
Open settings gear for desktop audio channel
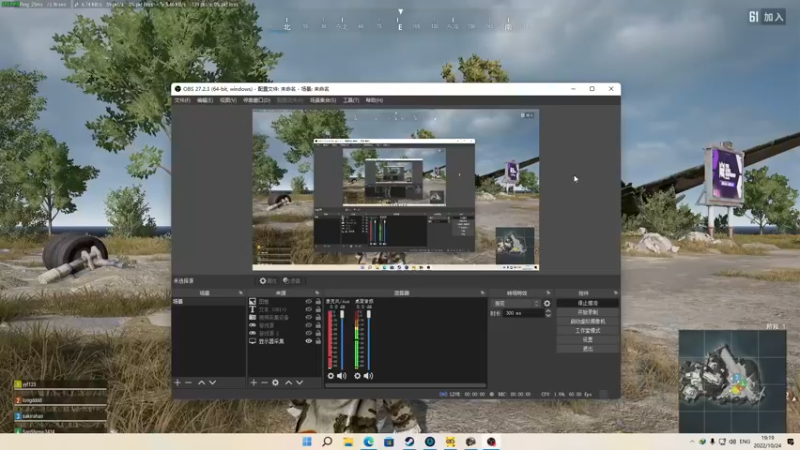point(357,376)
